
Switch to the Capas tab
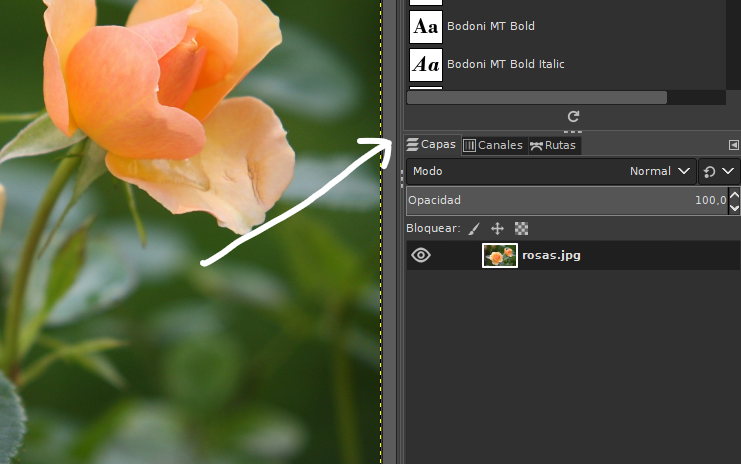click(431, 145)
